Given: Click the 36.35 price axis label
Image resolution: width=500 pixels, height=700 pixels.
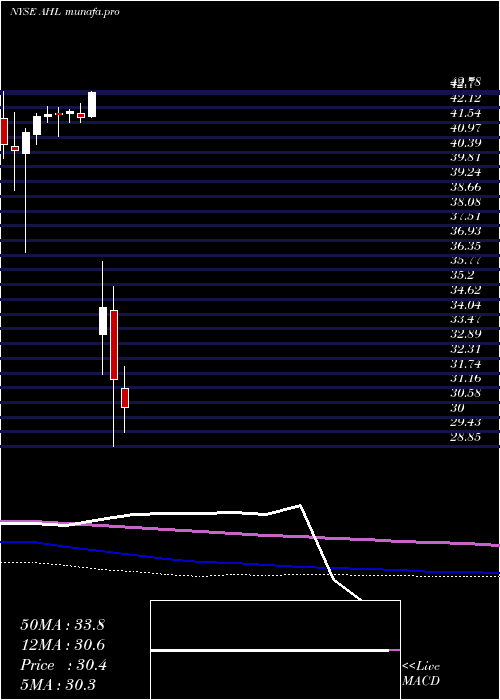Looking at the screenshot, I should tap(466, 246).
